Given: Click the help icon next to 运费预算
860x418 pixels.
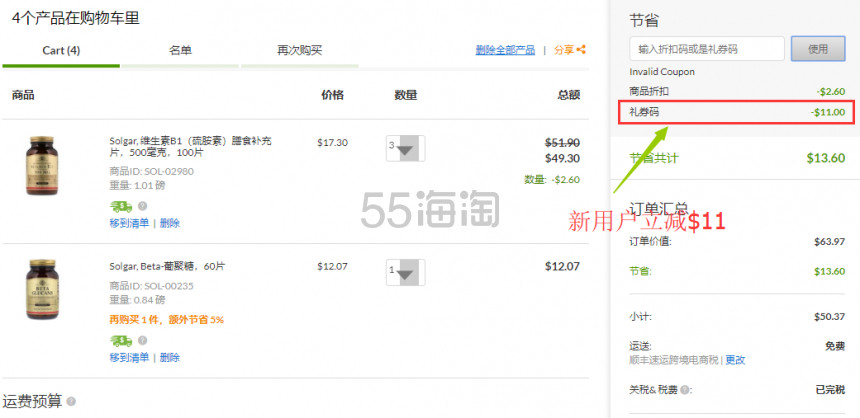Looking at the screenshot, I should (x=71, y=402).
